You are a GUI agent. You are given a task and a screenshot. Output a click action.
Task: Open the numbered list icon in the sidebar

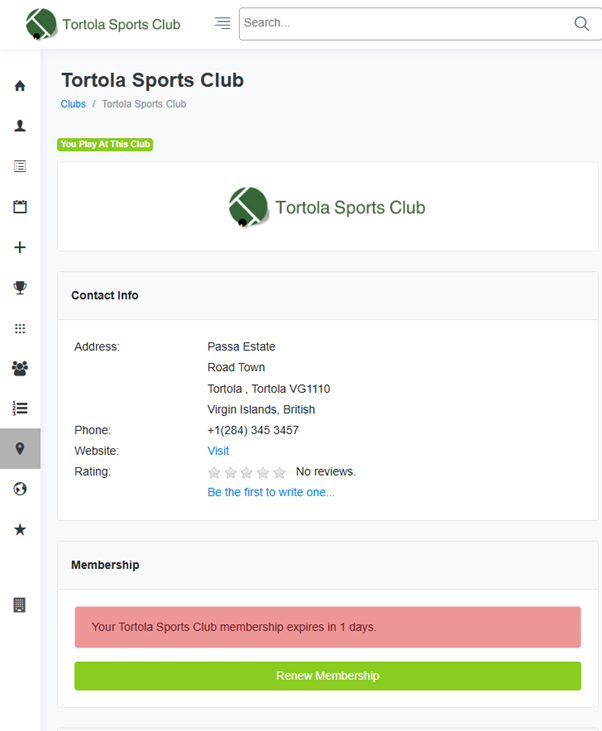(20, 408)
